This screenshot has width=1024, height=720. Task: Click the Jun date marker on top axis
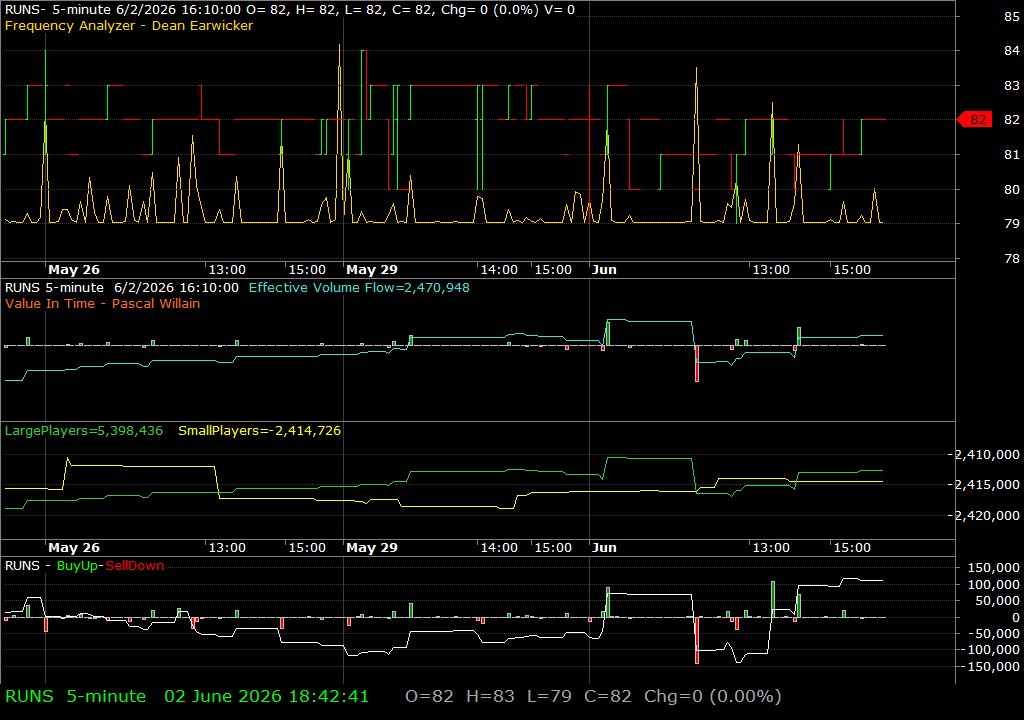click(604, 270)
